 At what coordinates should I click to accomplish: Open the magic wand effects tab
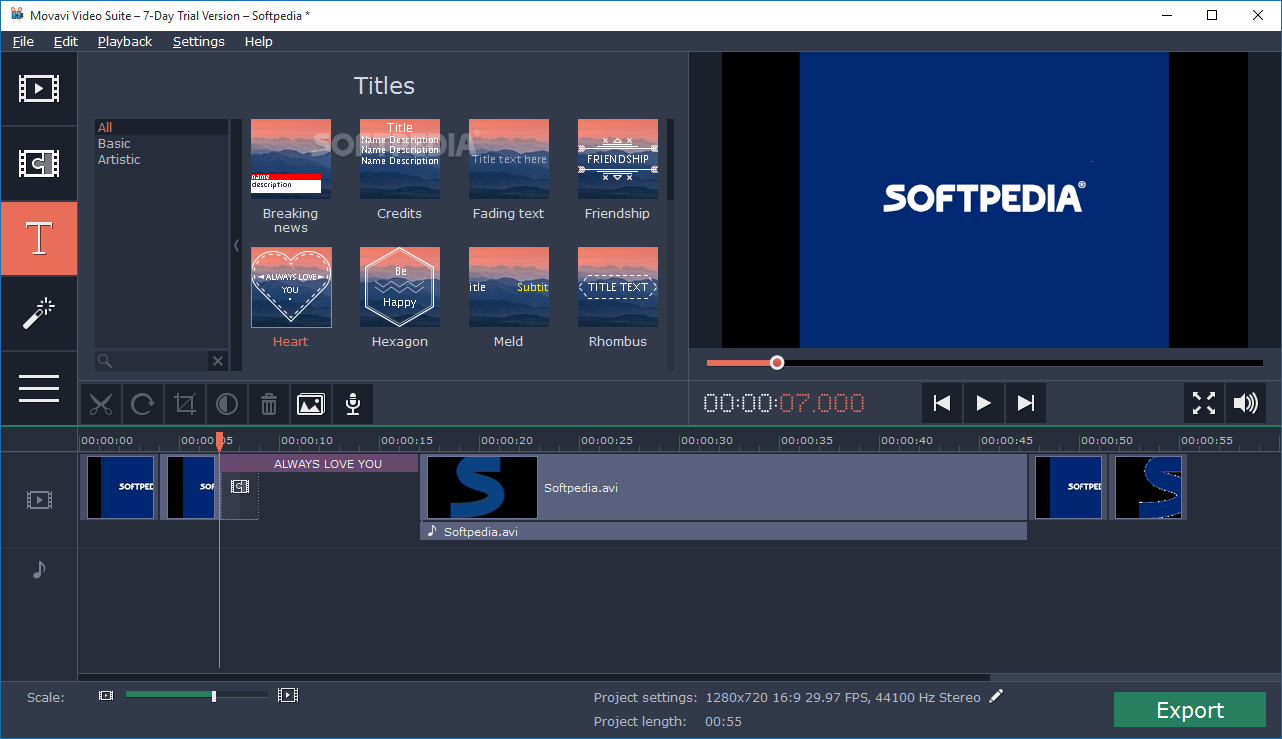pos(39,313)
